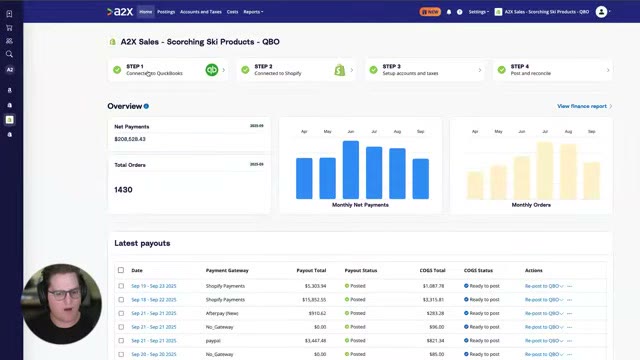
Task: Click the Net Payments value $208,528.43
Action: click(x=130, y=139)
